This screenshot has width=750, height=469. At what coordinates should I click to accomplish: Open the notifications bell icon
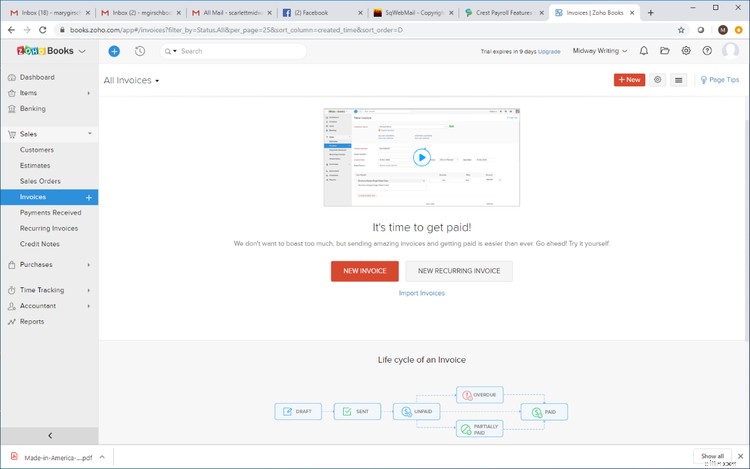coord(644,51)
